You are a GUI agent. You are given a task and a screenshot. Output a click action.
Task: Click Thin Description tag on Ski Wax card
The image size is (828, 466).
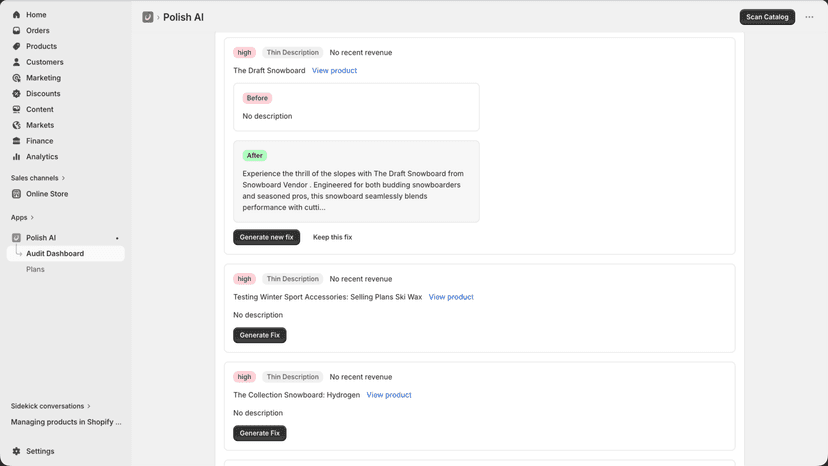pyautogui.click(x=293, y=279)
